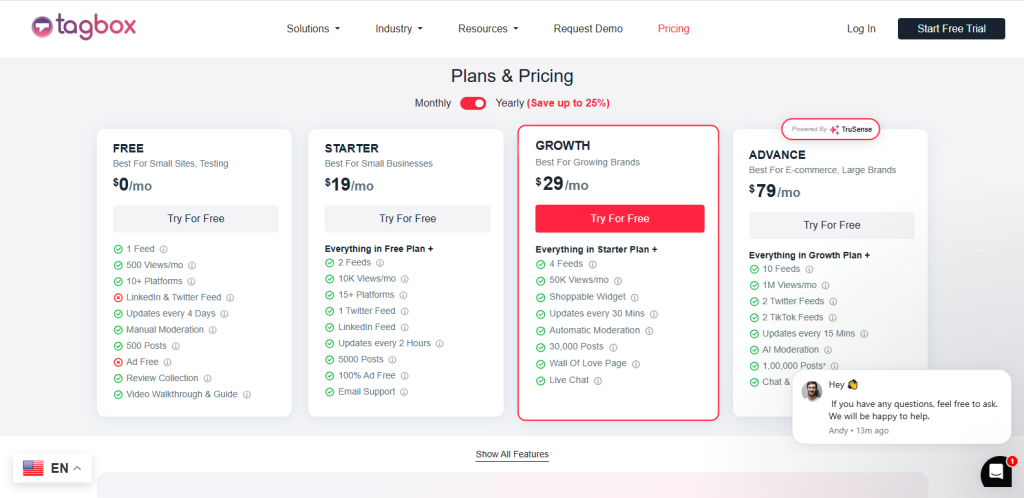This screenshot has width=1024, height=498.
Task: Click the Show All Features link
Action: click(x=512, y=454)
